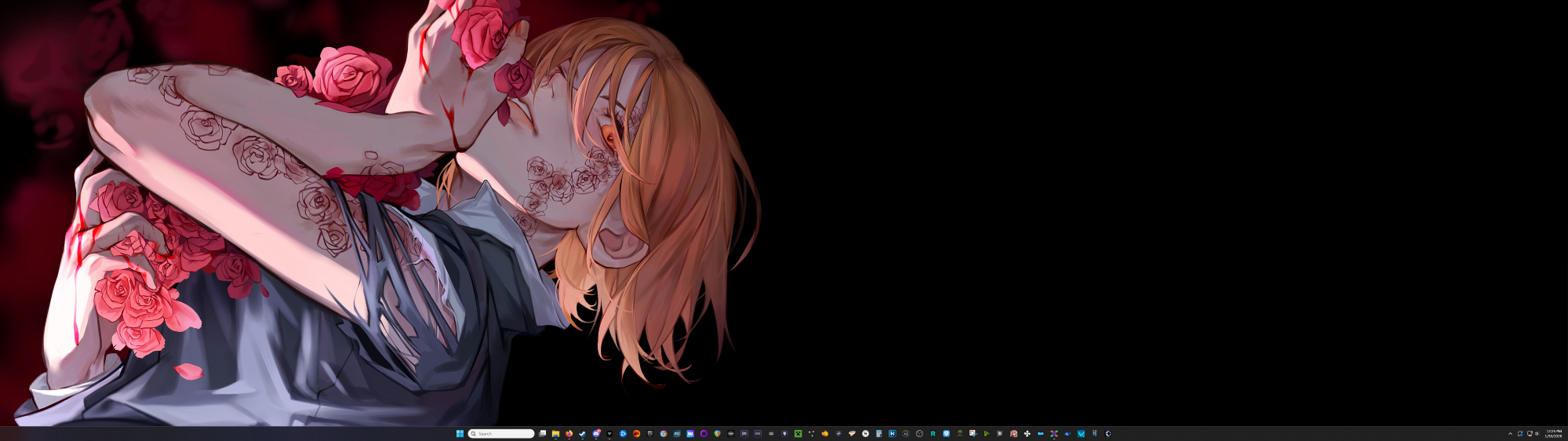Open the green Minecraft-style tree icon app
This screenshot has height=441, width=1568.
[x=959, y=433]
